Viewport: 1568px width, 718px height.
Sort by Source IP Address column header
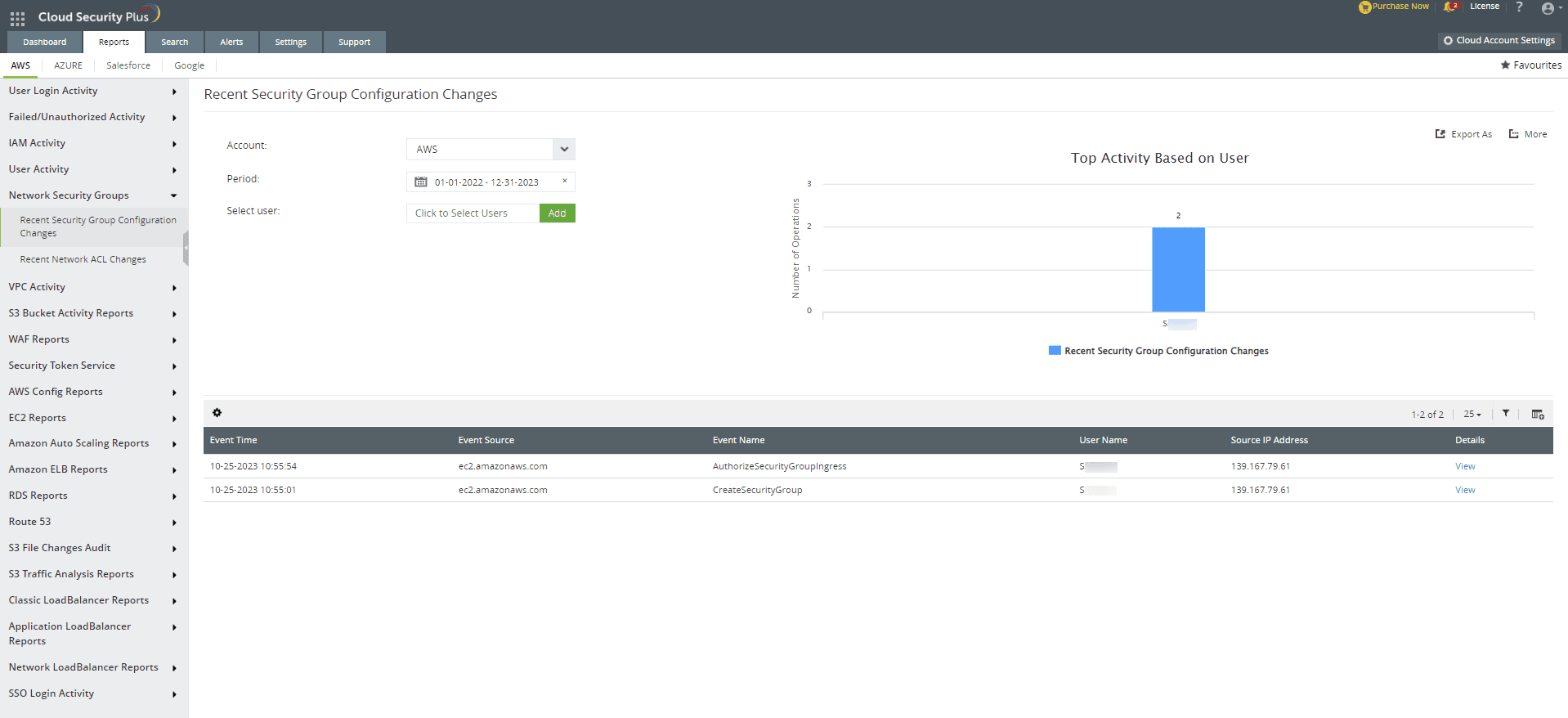[1269, 440]
